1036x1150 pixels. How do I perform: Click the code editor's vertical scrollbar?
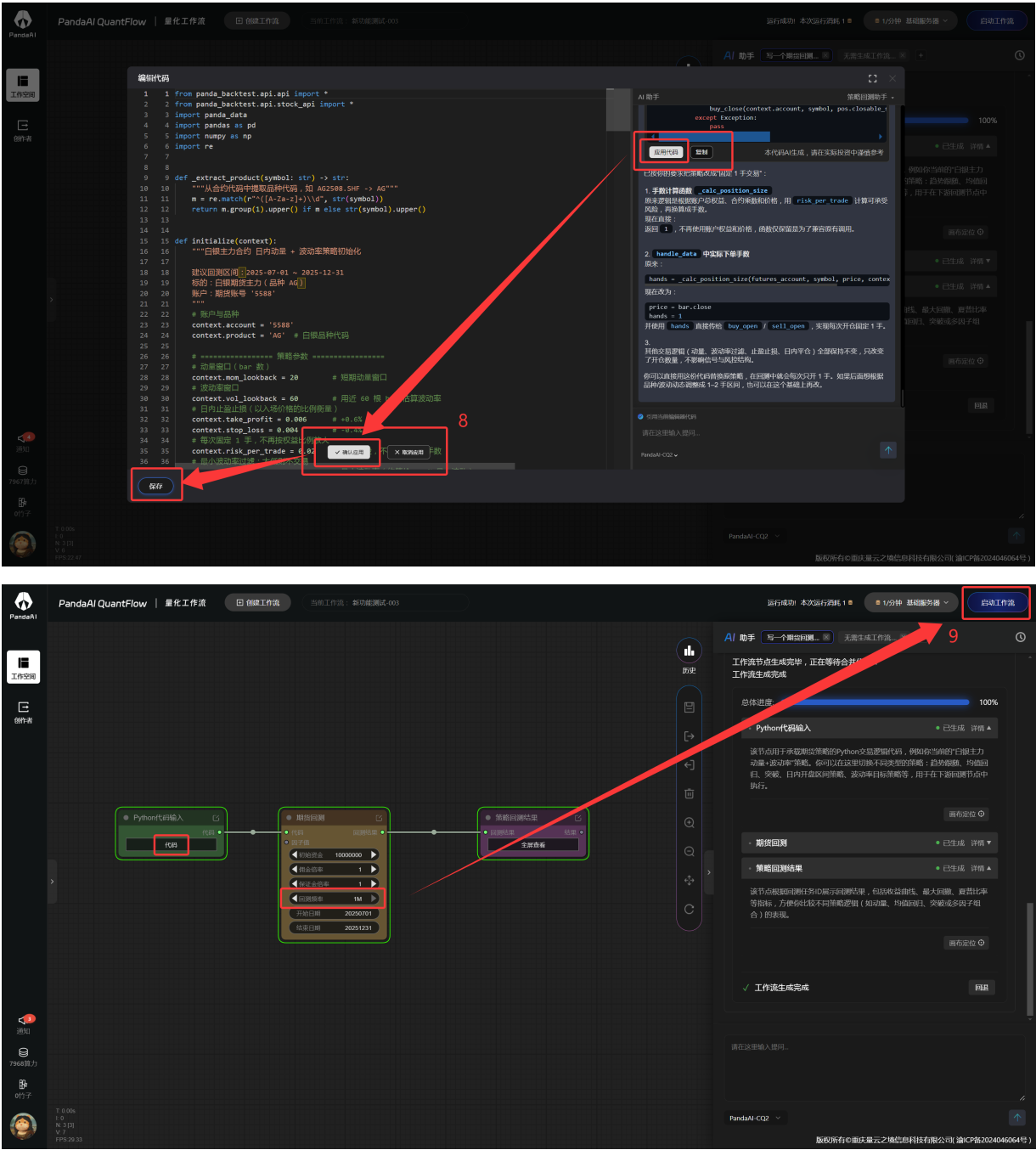(618, 110)
